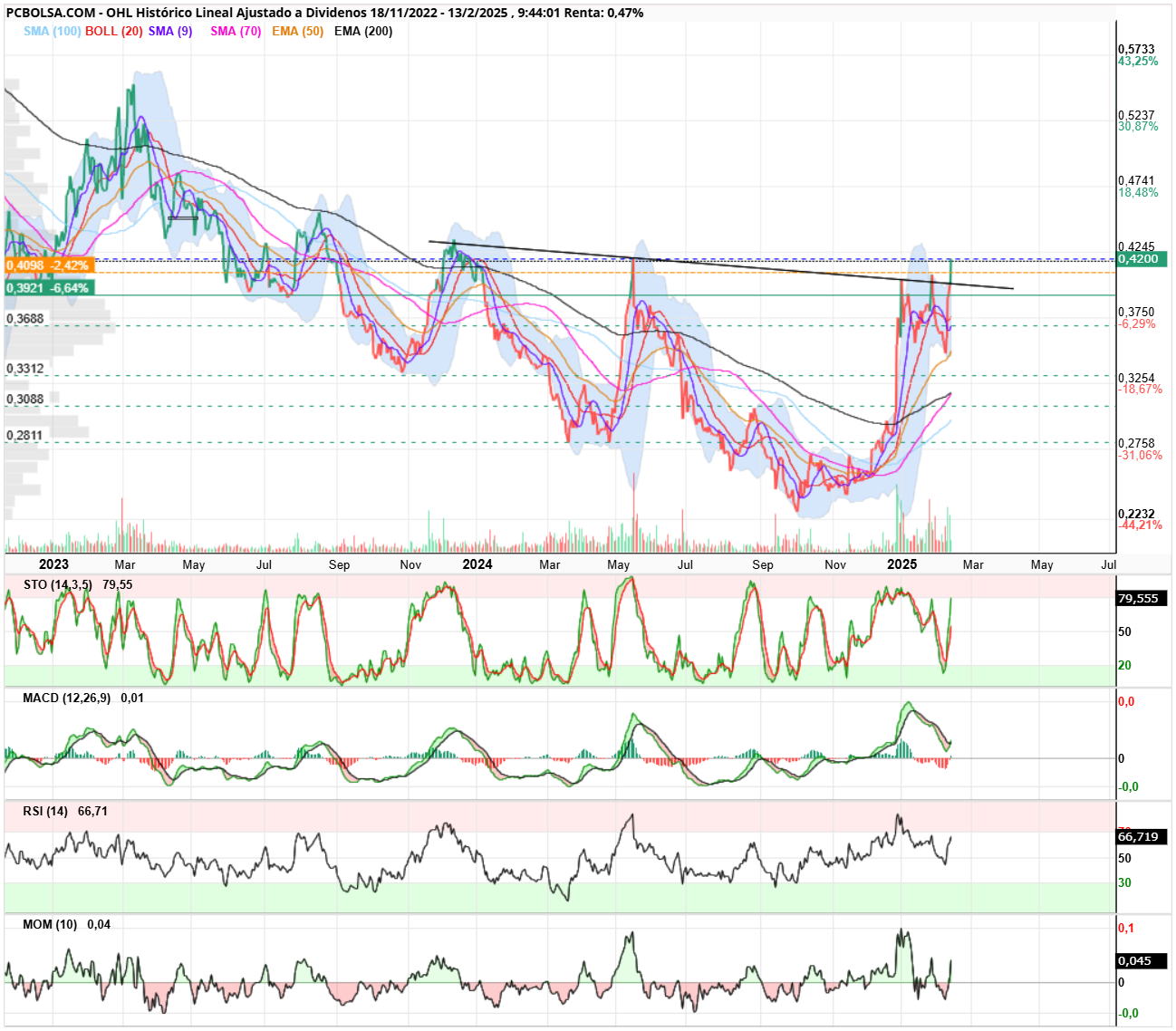This screenshot has width=1176, height=1031.
Task: Click the STO (14,3,5) indicator label
Action: tap(58, 584)
